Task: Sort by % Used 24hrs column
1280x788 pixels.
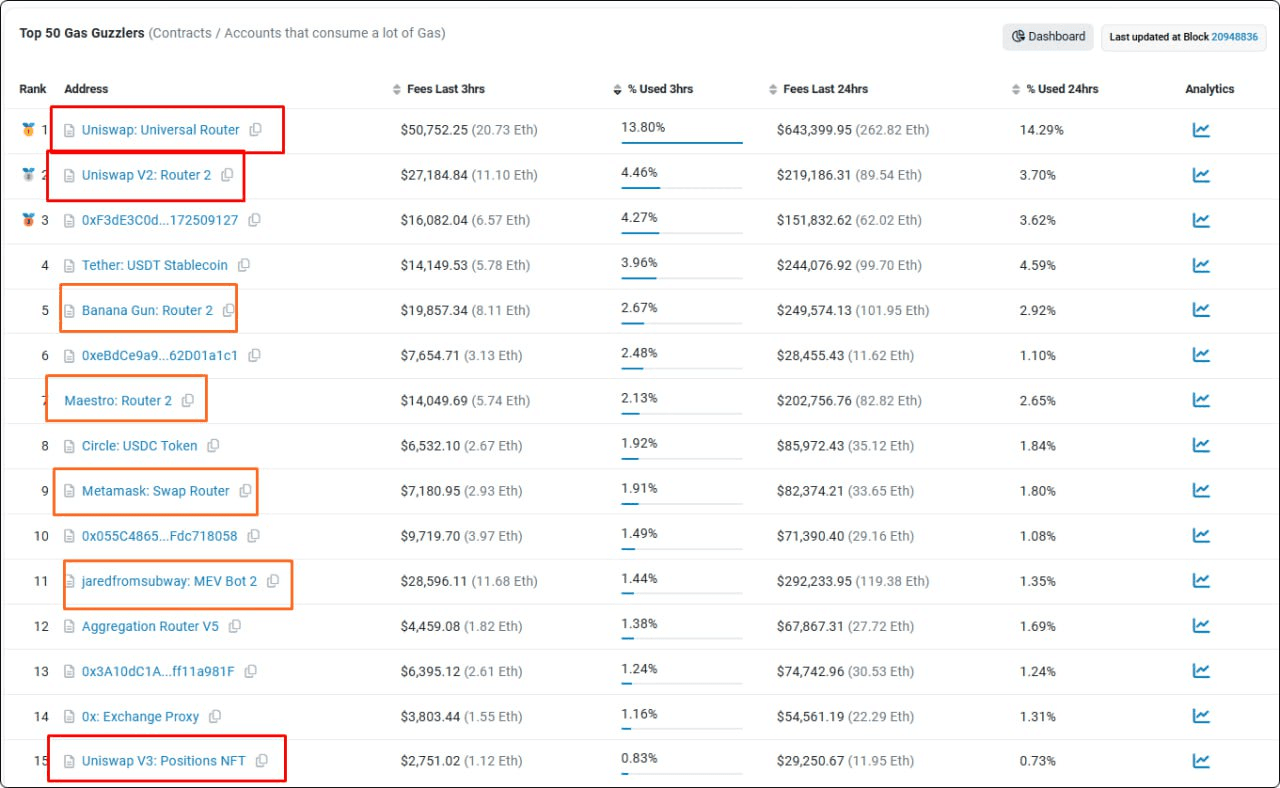Action: click(1055, 89)
